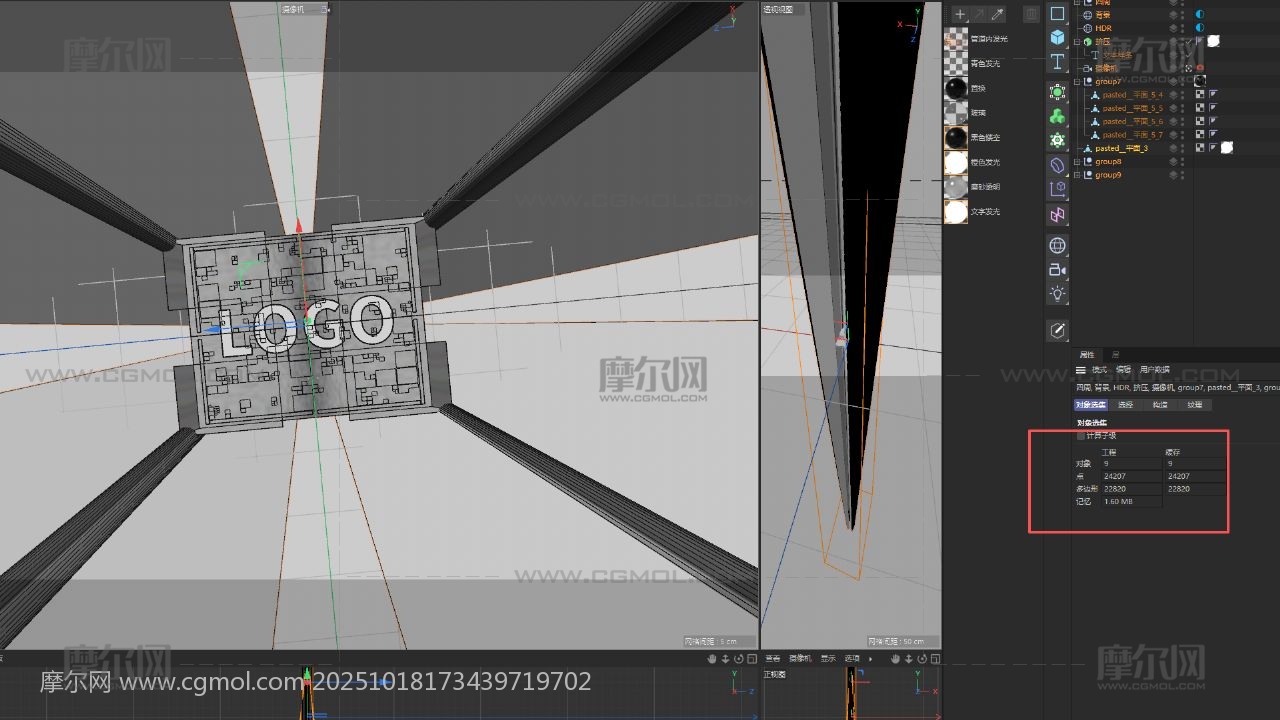The height and width of the screenshot is (720, 1280).
Task: Collapse the group7 tree node
Action: [1078, 81]
